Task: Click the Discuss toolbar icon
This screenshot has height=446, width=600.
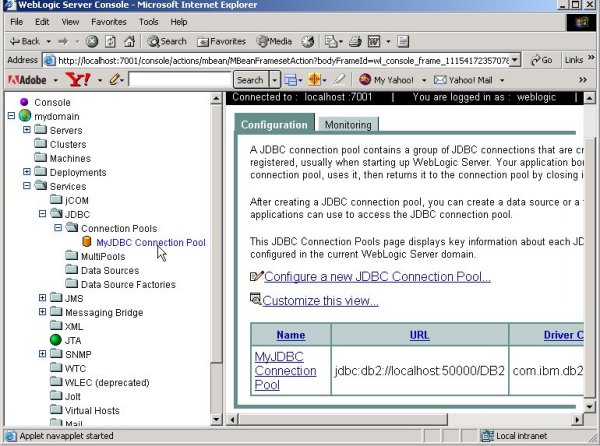Action: click(403, 41)
